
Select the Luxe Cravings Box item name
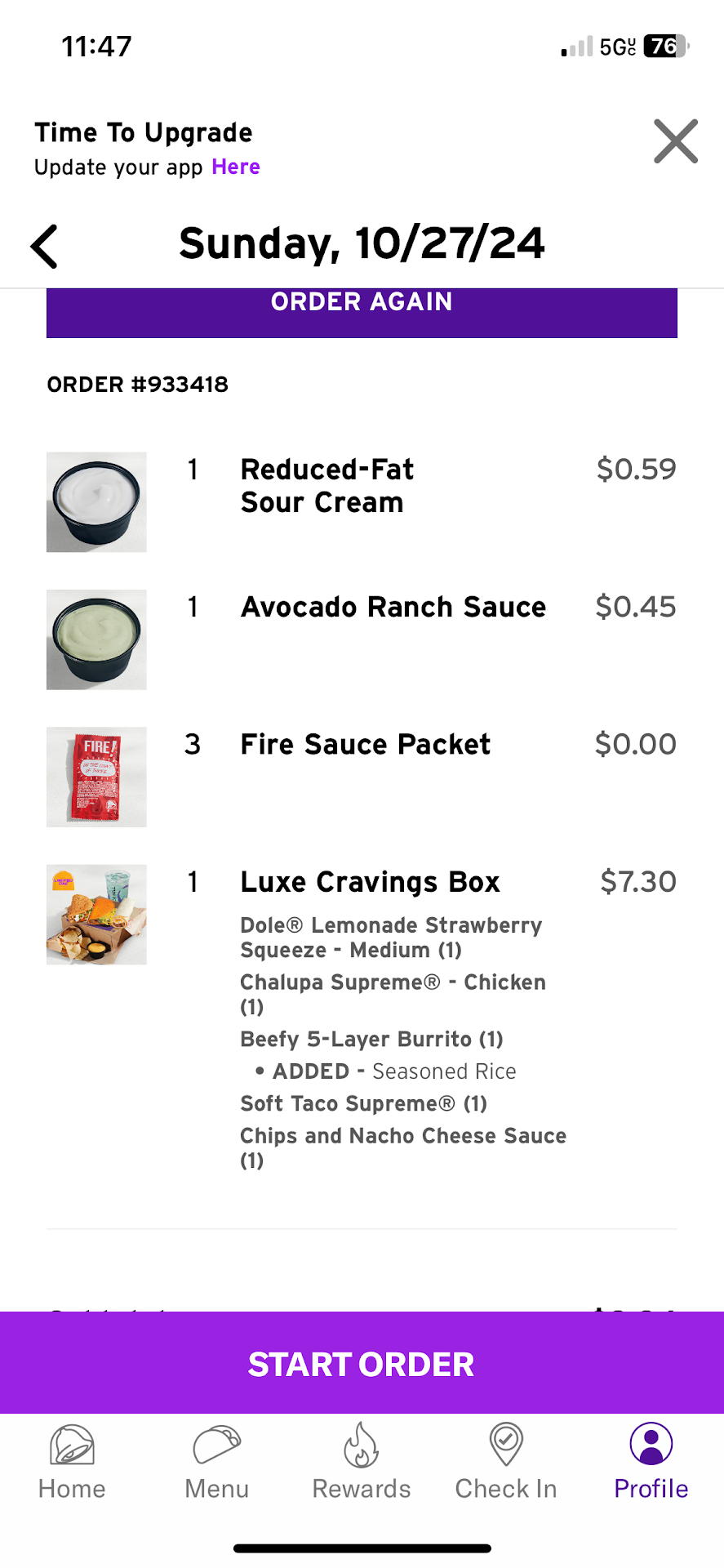(x=370, y=882)
